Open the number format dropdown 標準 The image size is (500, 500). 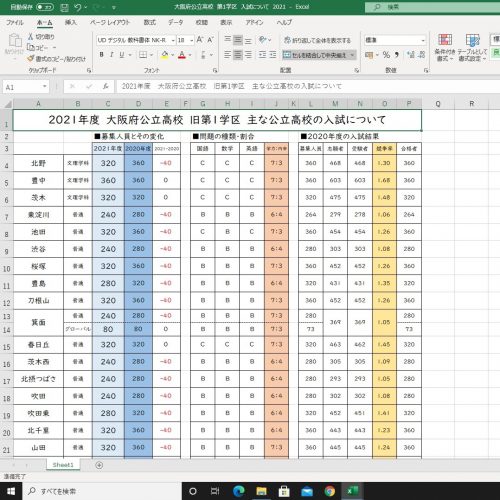pyautogui.click(x=423, y=40)
